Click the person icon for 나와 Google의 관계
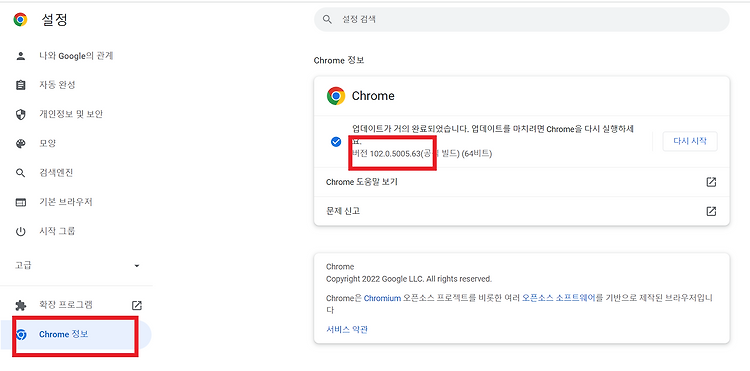The image size is (750, 371). (x=20, y=56)
